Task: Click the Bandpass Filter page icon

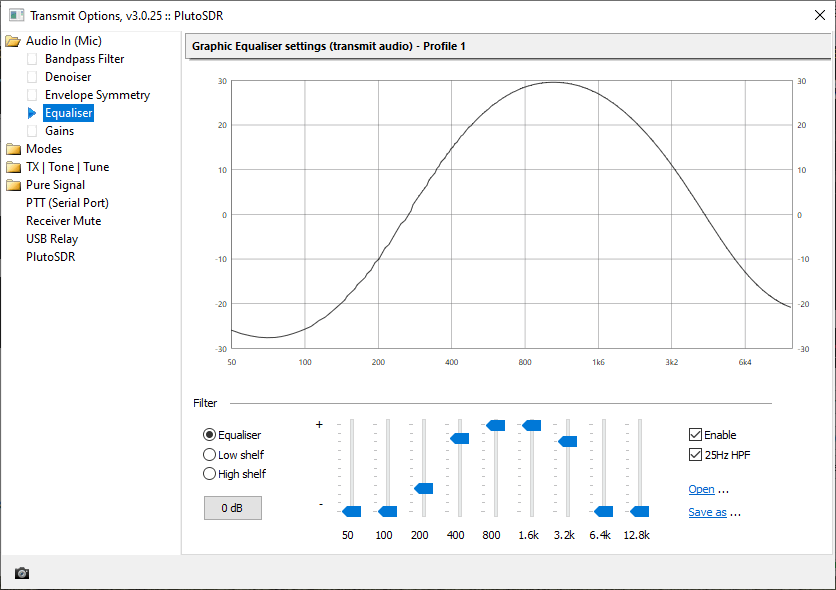Action: pos(32,59)
